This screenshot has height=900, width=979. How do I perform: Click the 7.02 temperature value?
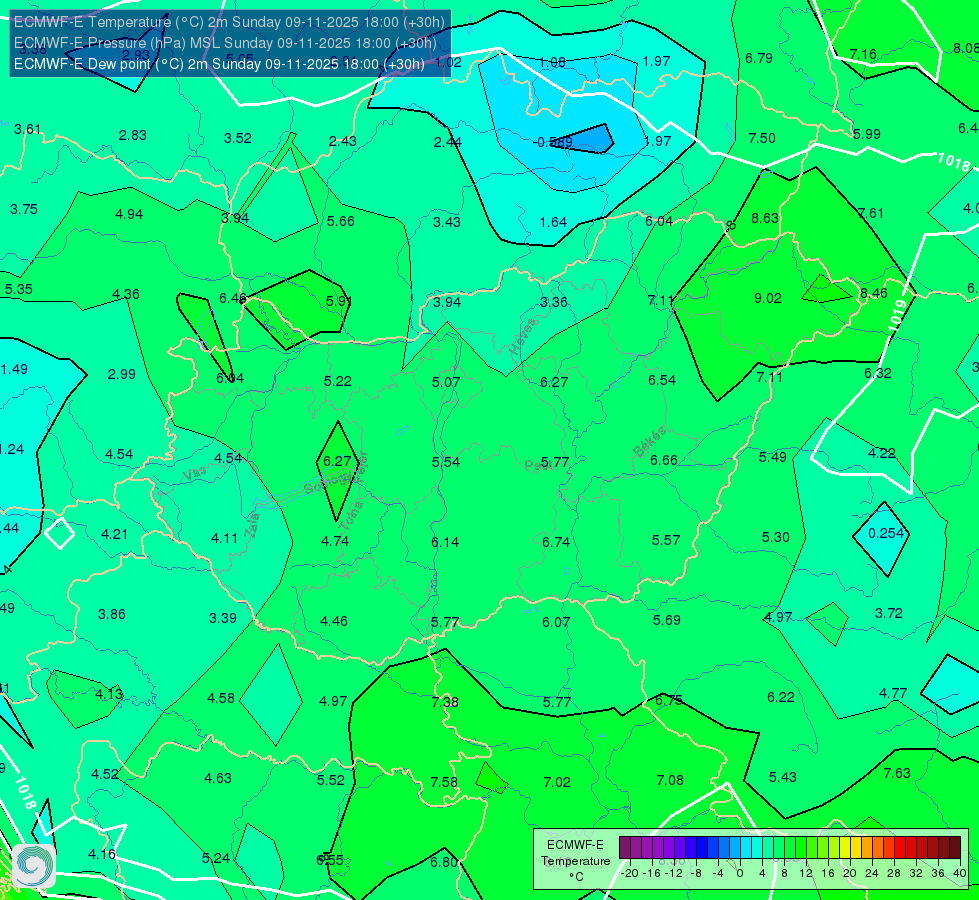(x=557, y=782)
